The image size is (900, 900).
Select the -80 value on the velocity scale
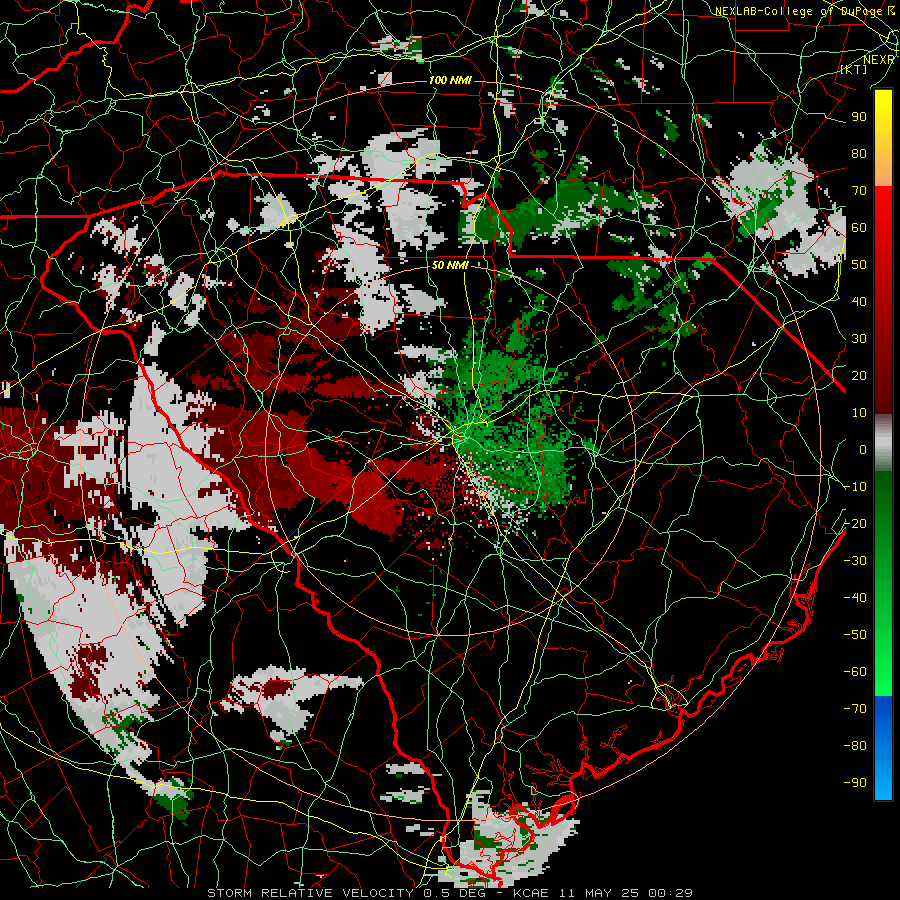[855, 746]
